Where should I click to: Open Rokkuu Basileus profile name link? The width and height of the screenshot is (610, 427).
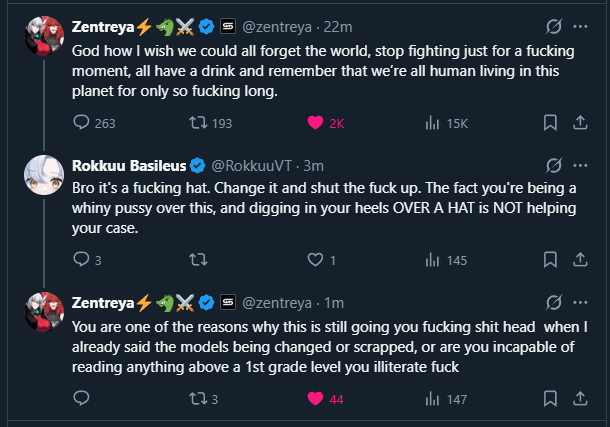point(128,165)
